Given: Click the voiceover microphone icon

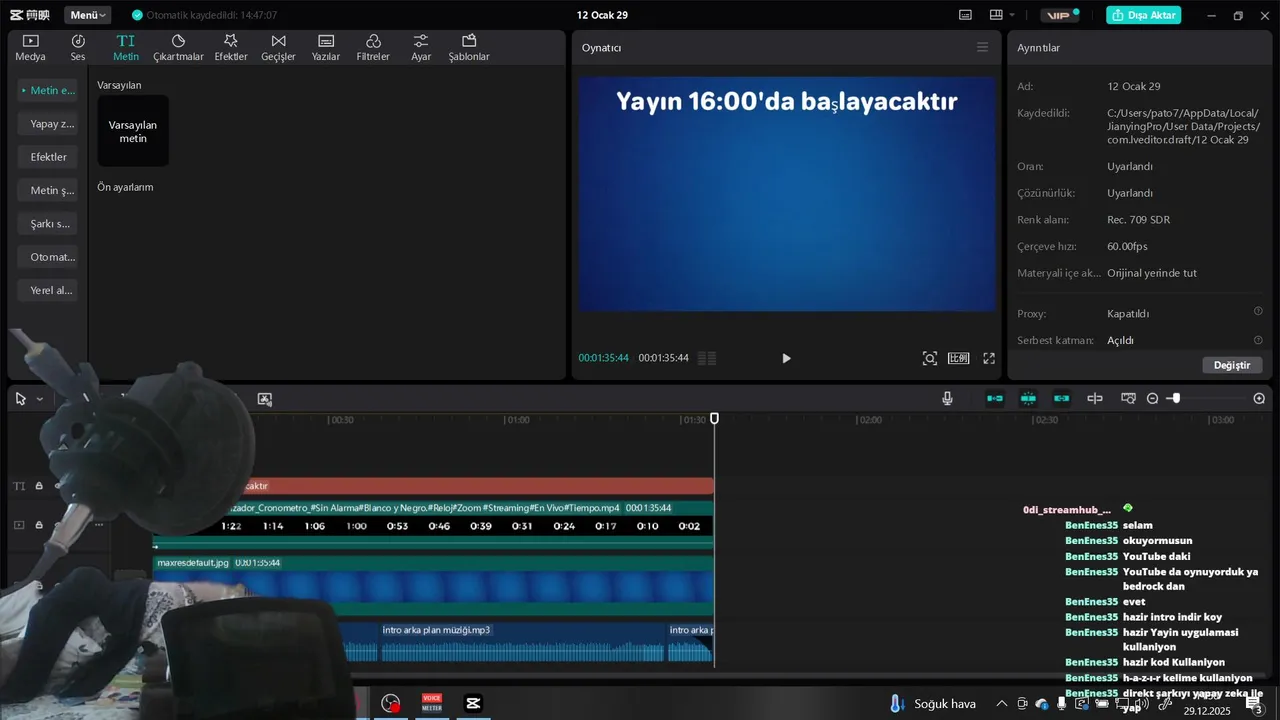Looking at the screenshot, I should [947, 398].
